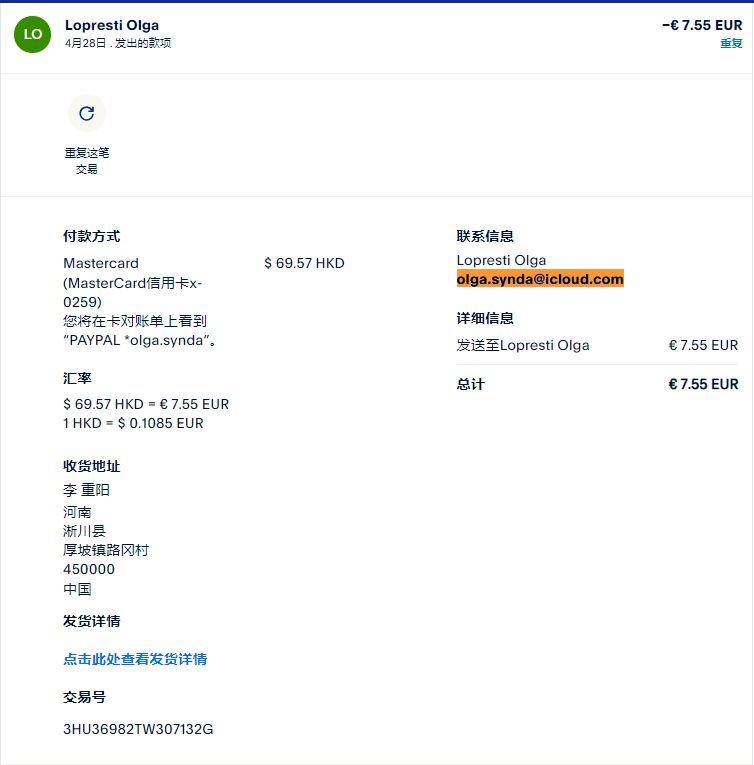Click the 1 HKD = $ 0.1085 EUR rate line

point(133,423)
